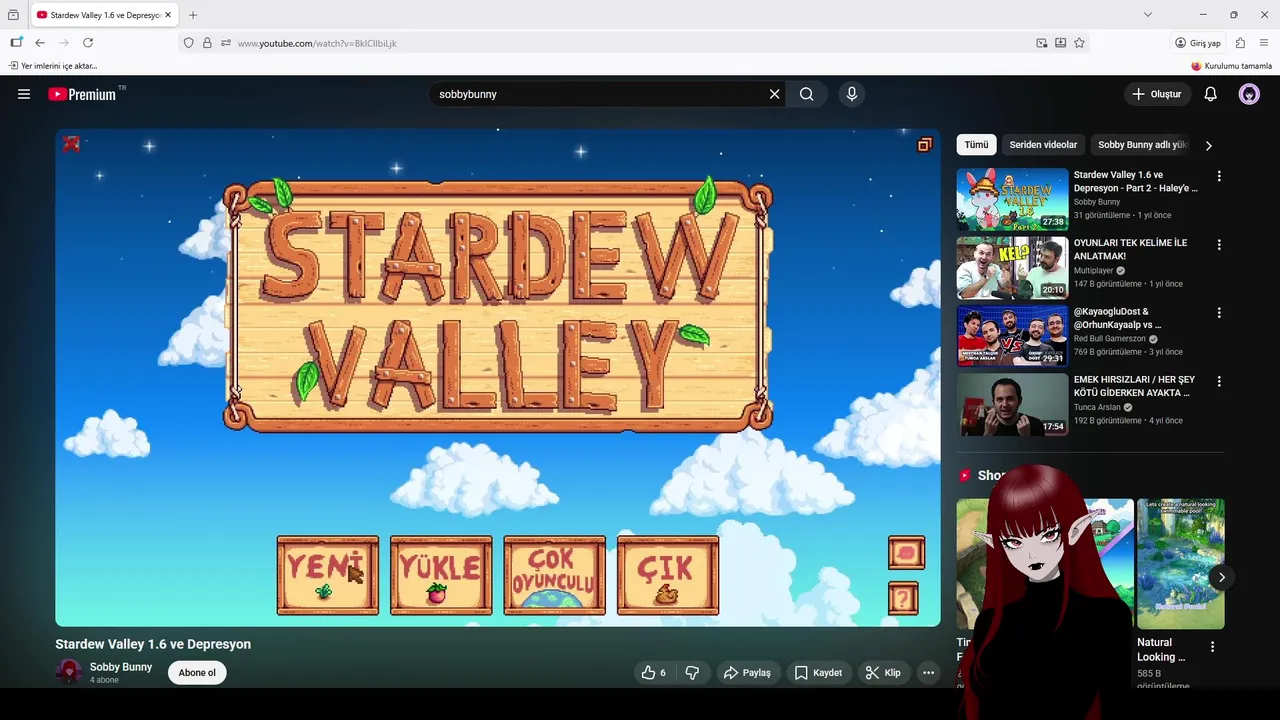1280x720 pixels.
Task: Open Stardew Valley Part 2 thumbnail
Action: (x=1012, y=199)
